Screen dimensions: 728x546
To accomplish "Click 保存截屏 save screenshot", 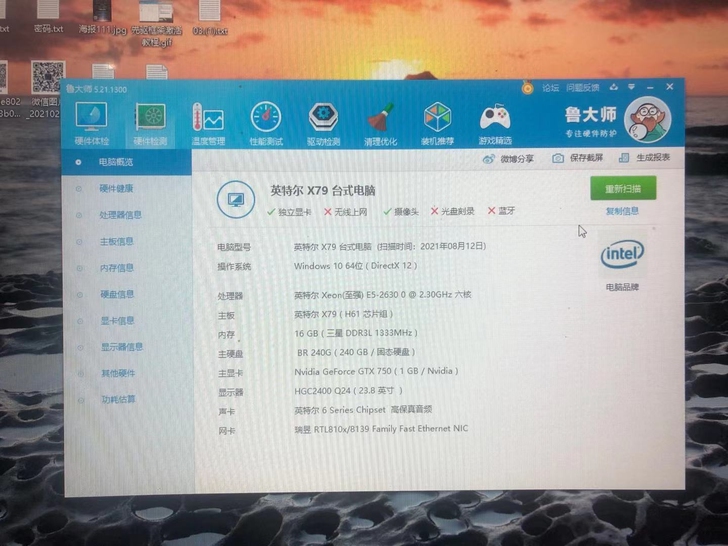I will click(578, 158).
